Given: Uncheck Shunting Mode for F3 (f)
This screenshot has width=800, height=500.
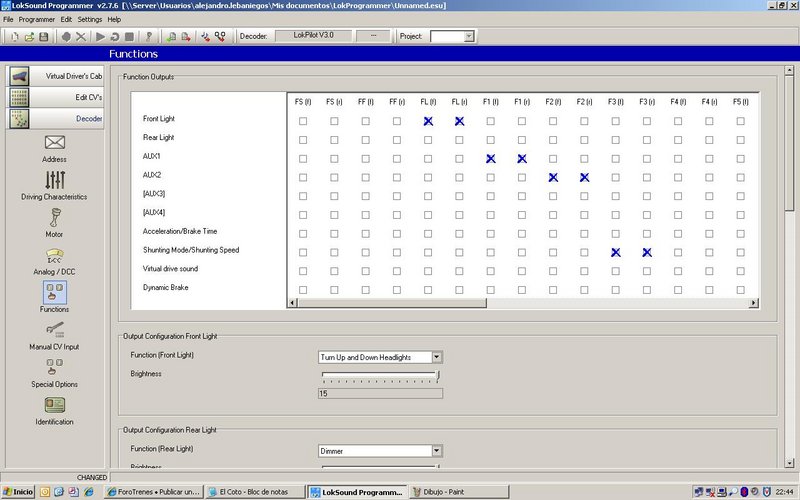Looking at the screenshot, I should tap(616, 253).
